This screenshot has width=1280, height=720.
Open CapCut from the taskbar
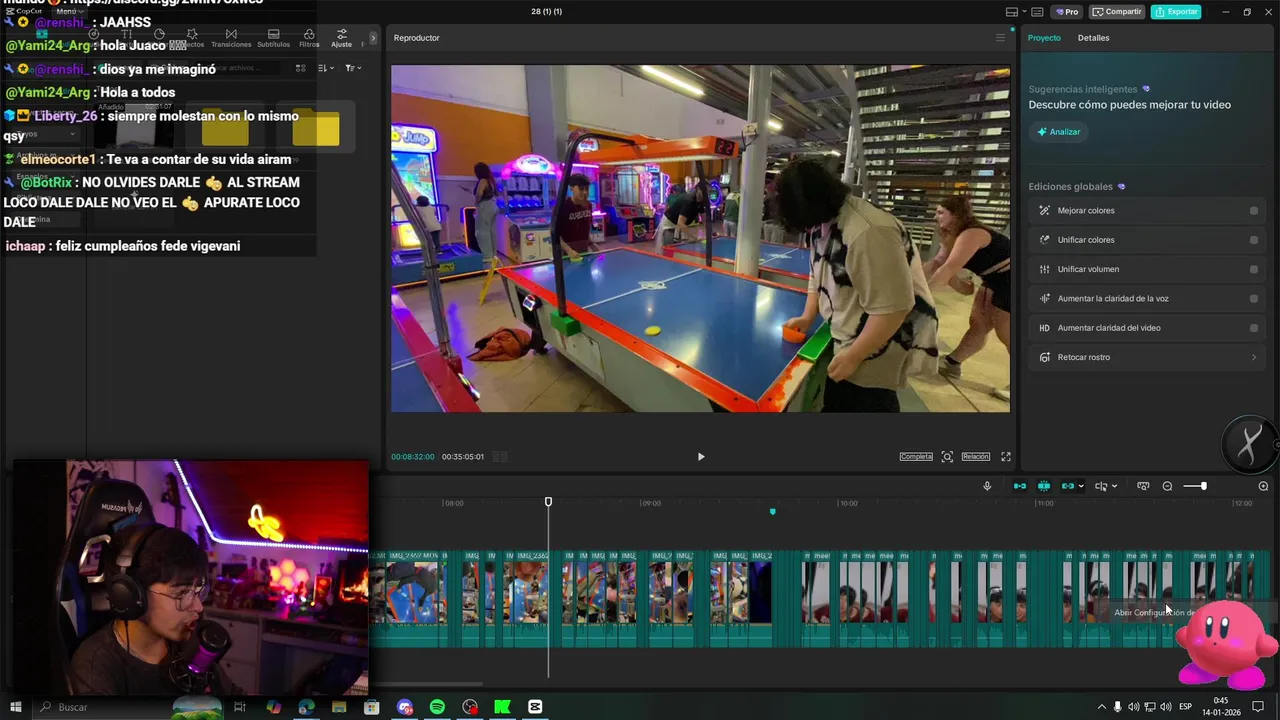[x=535, y=707]
